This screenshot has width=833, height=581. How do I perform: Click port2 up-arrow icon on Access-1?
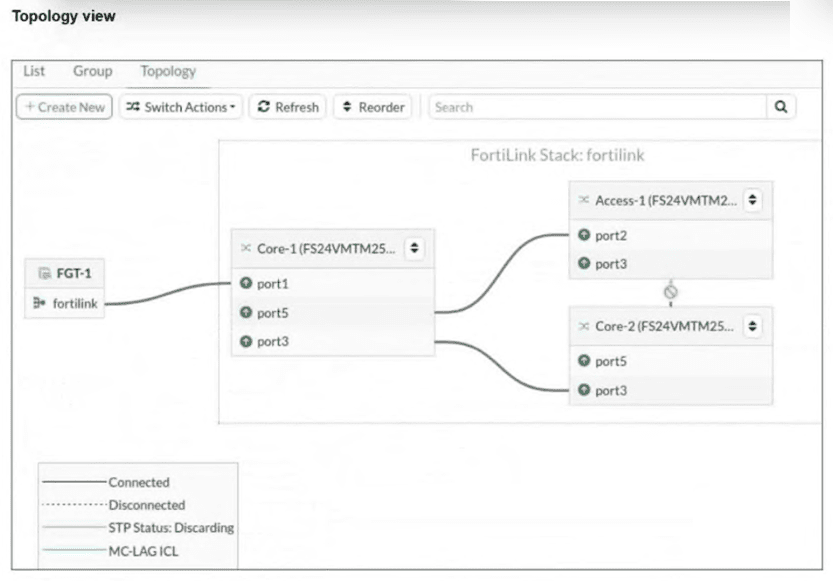point(583,235)
